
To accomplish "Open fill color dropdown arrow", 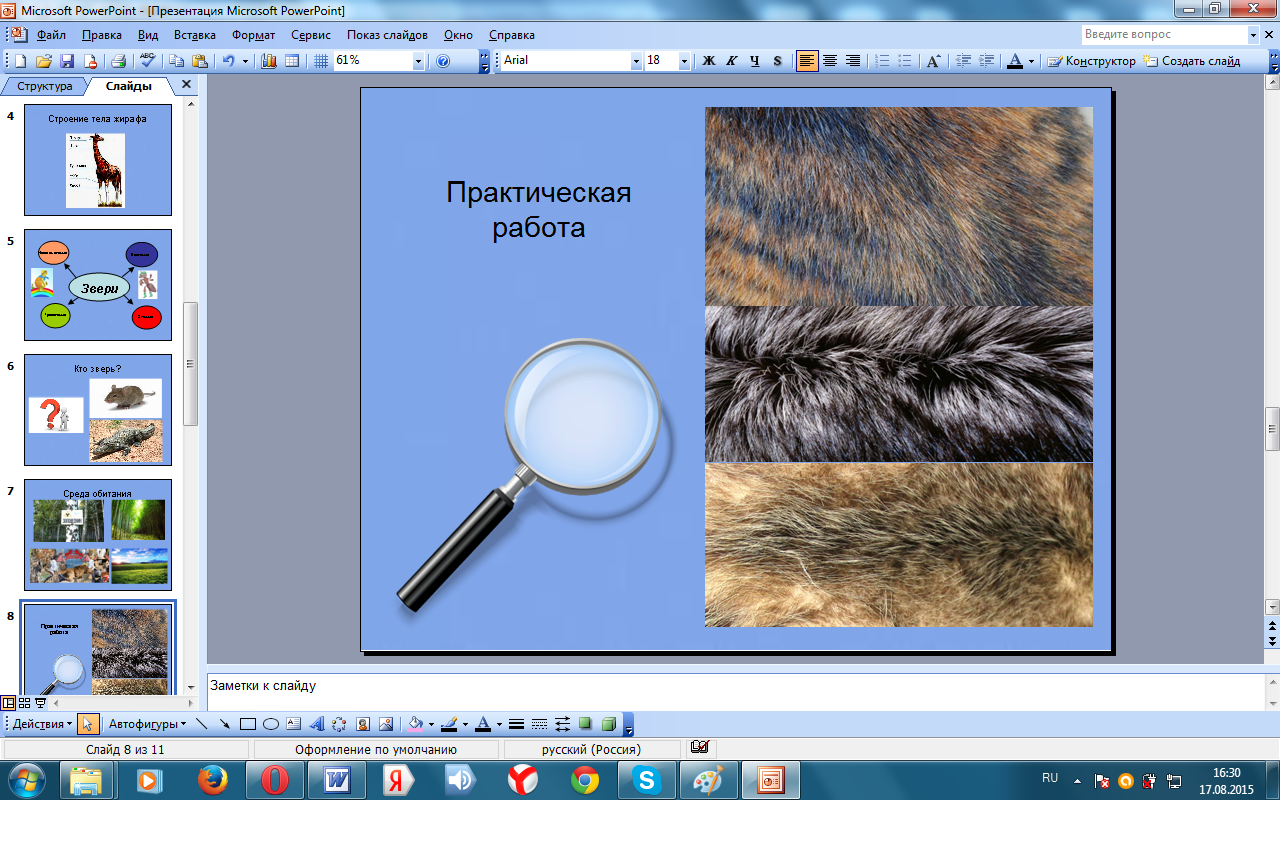I will tap(432, 724).
